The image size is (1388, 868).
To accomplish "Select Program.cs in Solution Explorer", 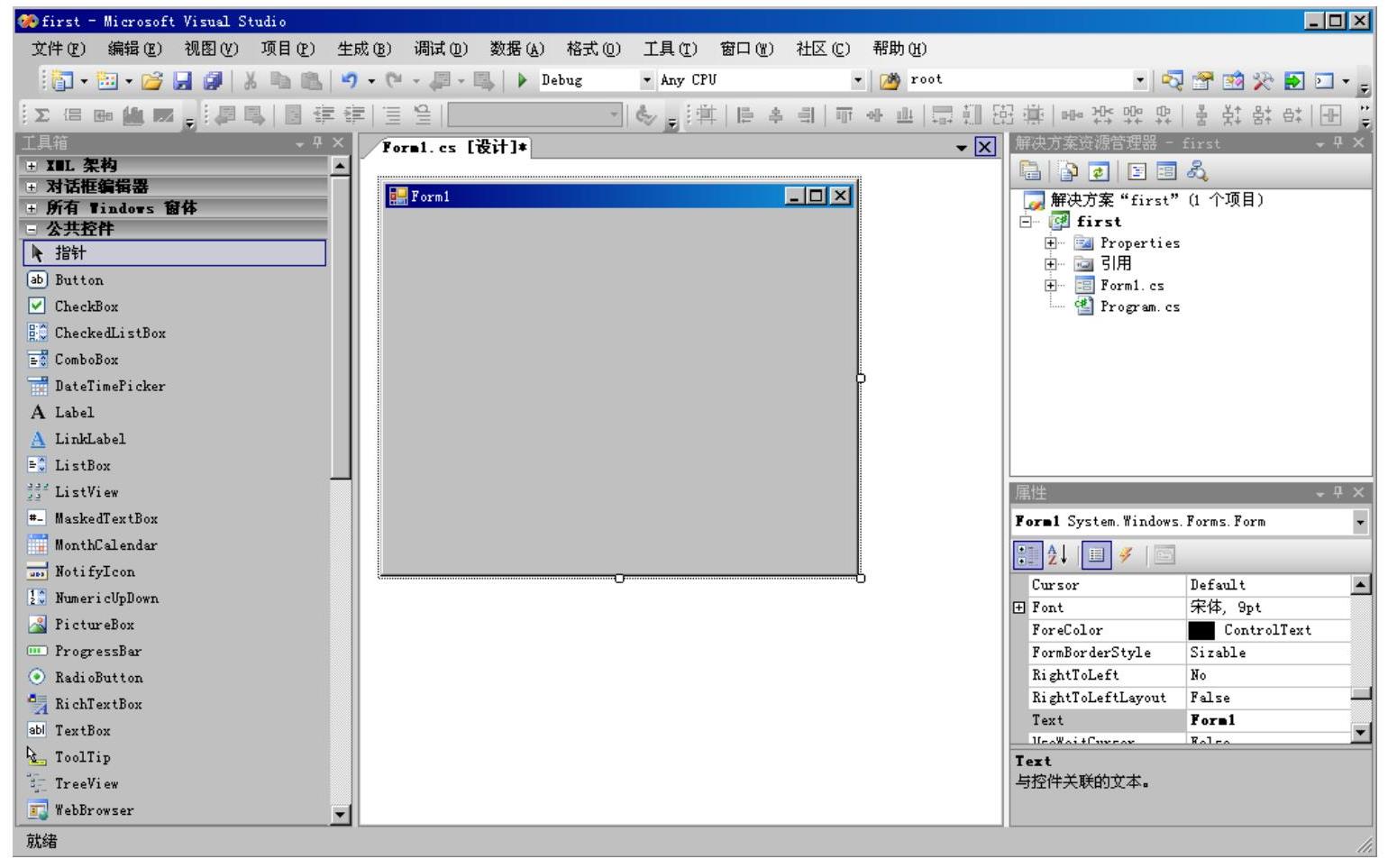I will [1139, 307].
